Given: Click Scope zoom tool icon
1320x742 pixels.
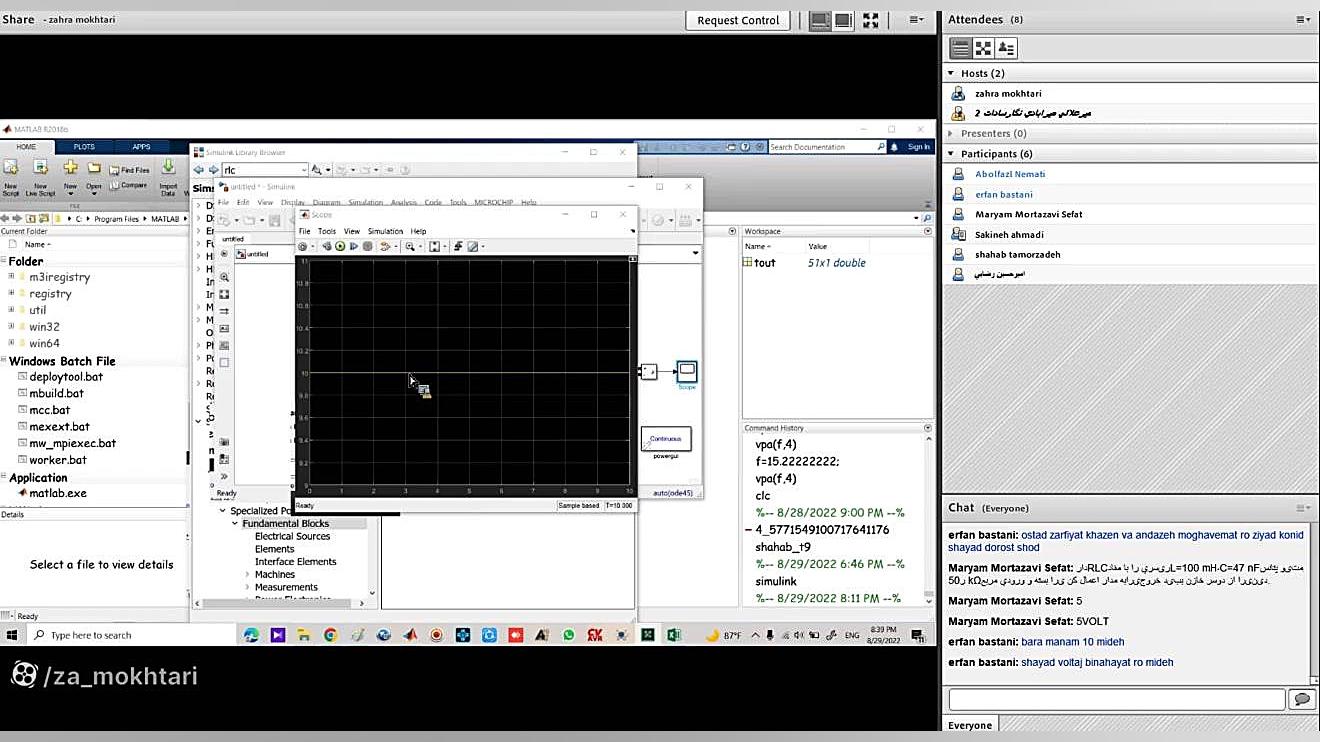Looking at the screenshot, I should (x=411, y=246).
